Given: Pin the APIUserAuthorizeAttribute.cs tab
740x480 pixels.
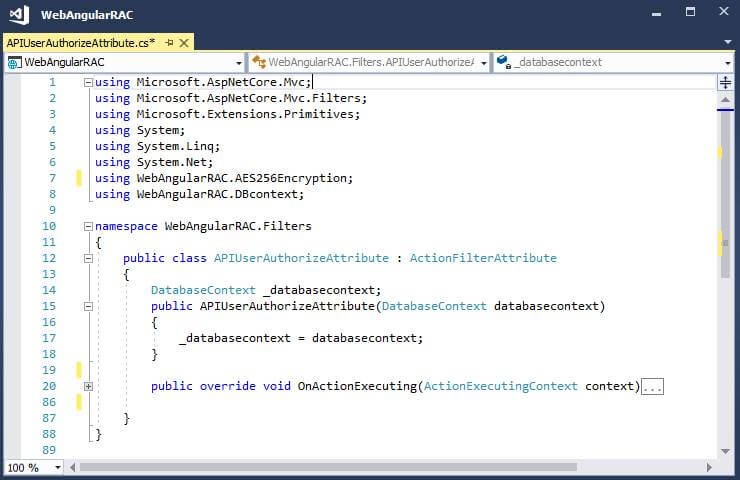Looking at the screenshot, I should [x=169, y=43].
